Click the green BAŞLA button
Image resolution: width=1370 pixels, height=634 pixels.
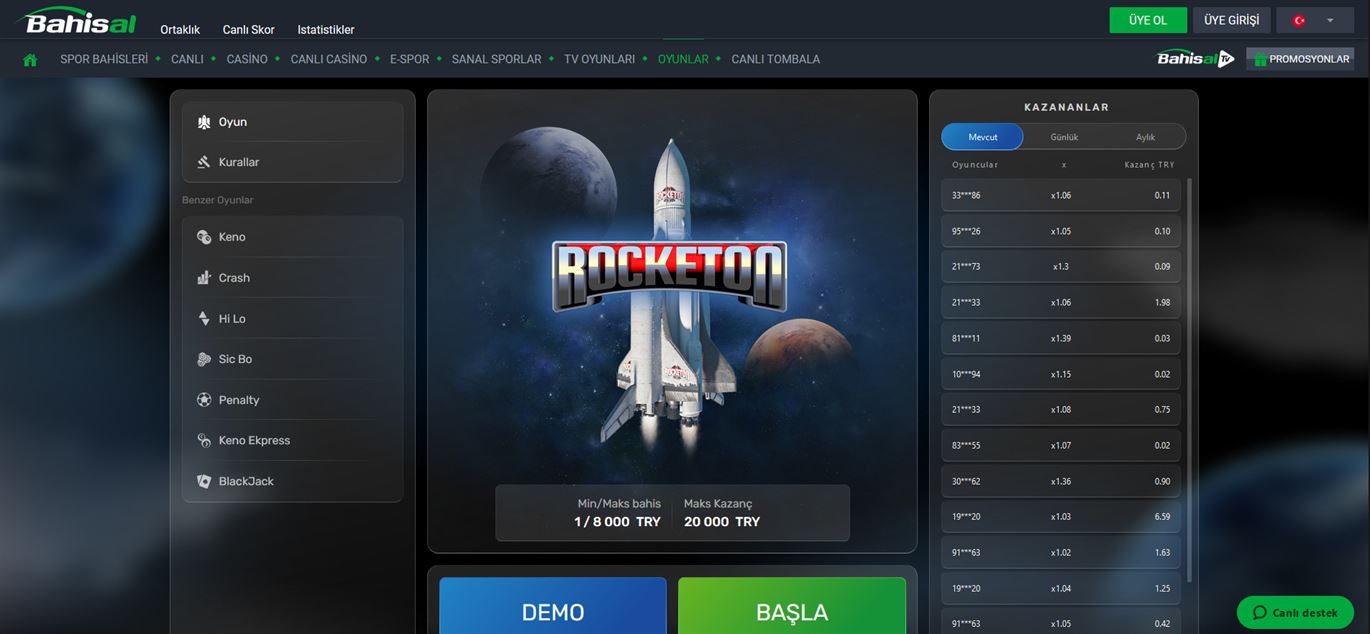pos(792,606)
